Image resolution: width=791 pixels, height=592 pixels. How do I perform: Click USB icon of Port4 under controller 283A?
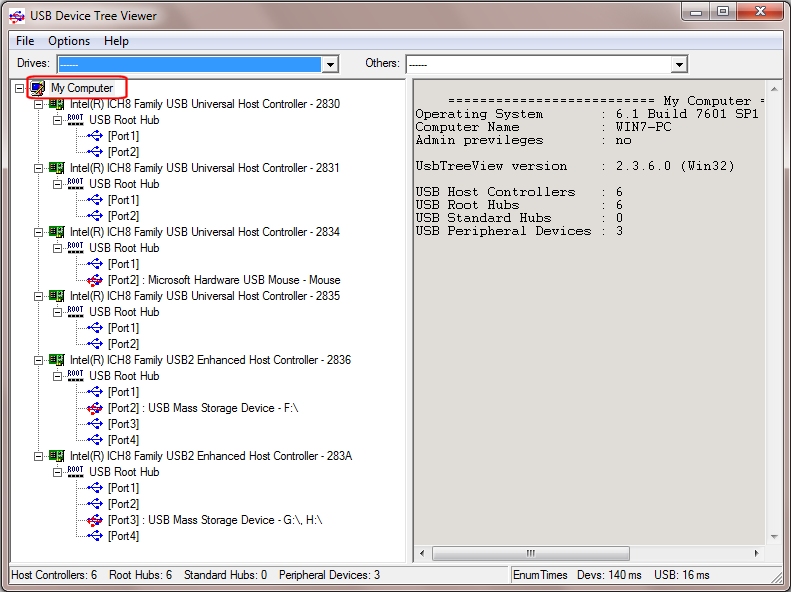[x=94, y=537]
